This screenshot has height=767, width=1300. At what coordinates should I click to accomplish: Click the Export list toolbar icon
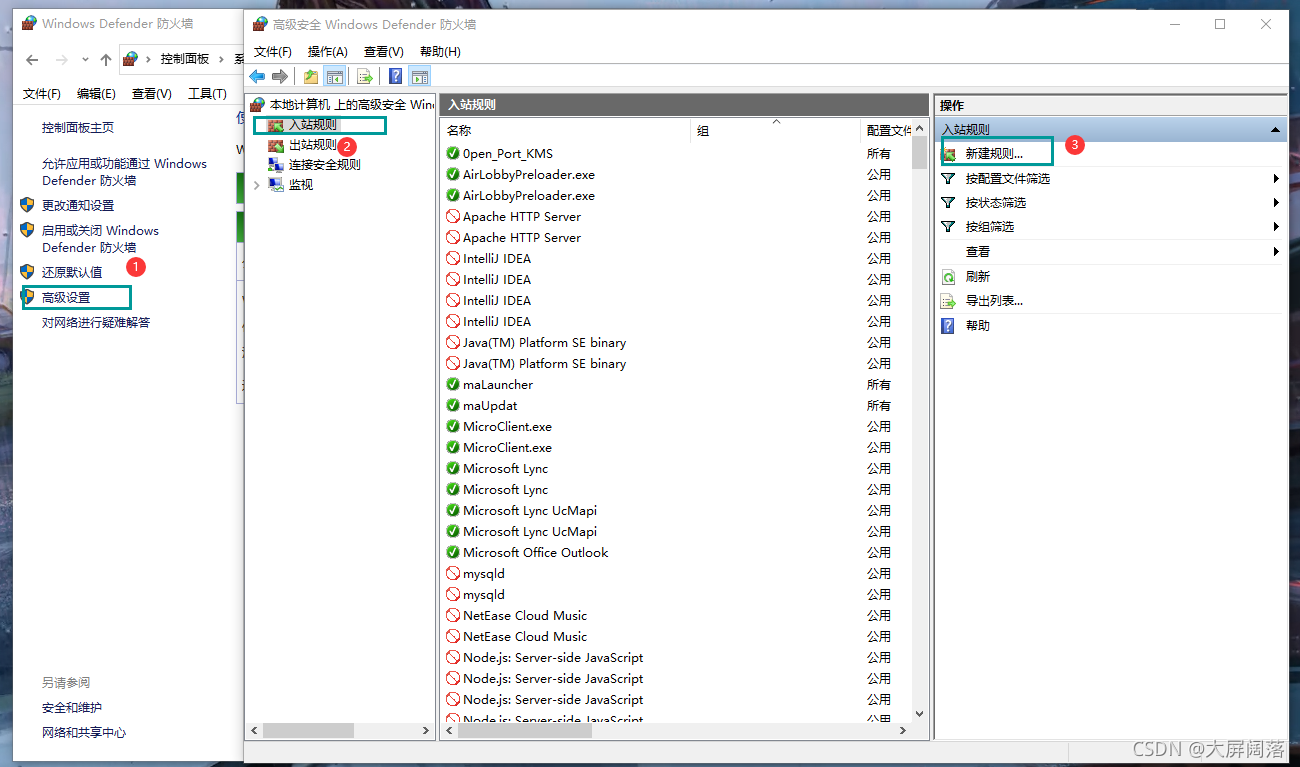pos(365,76)
